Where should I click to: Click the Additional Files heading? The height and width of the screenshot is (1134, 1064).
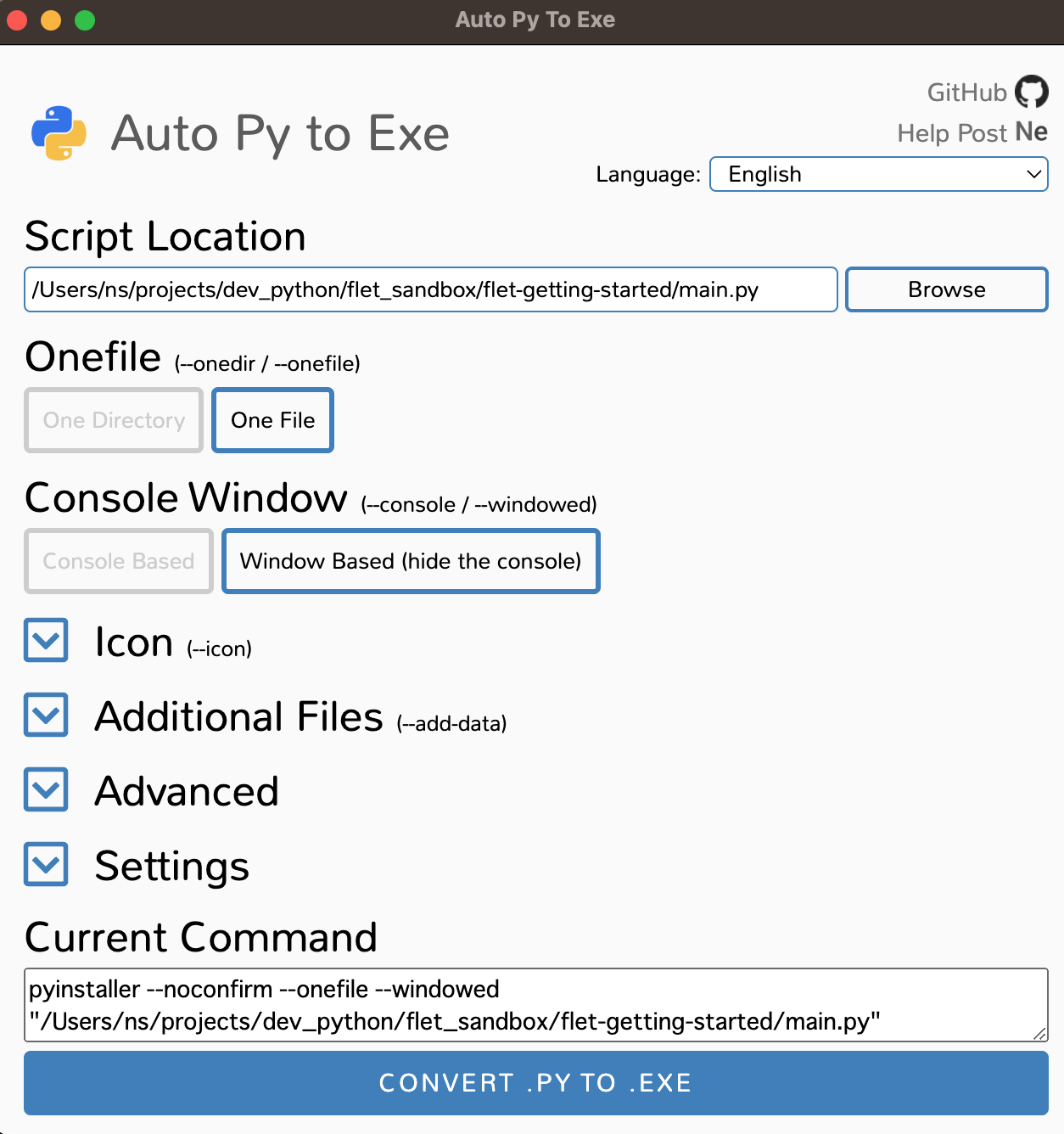pyautogui.click(x=239, y=716)
